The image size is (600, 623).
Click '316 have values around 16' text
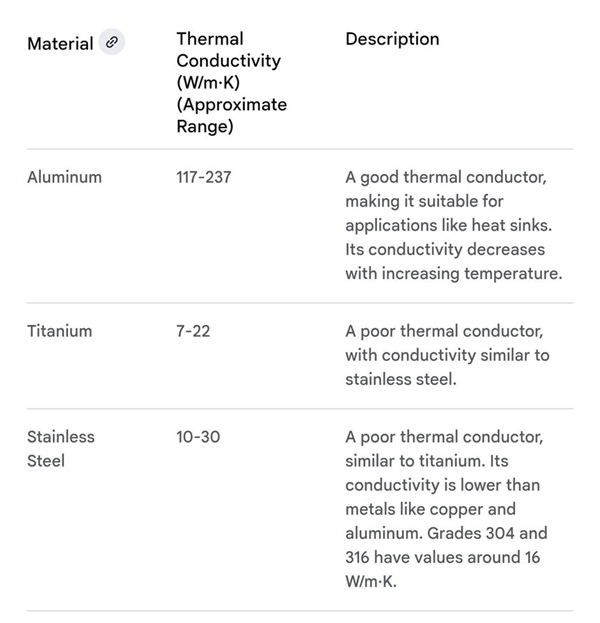click(442, 557)
